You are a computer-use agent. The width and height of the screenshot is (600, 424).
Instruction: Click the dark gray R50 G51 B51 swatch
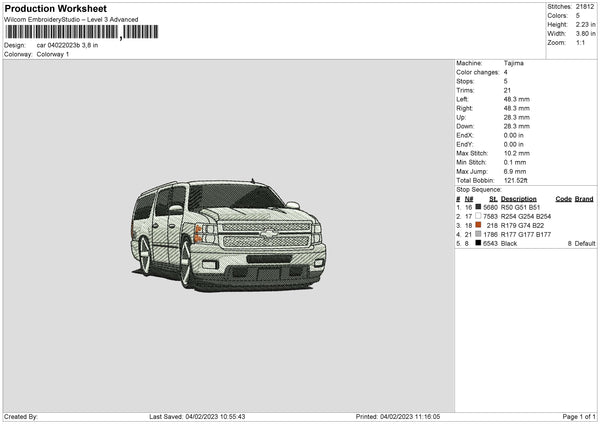point(479,207)
